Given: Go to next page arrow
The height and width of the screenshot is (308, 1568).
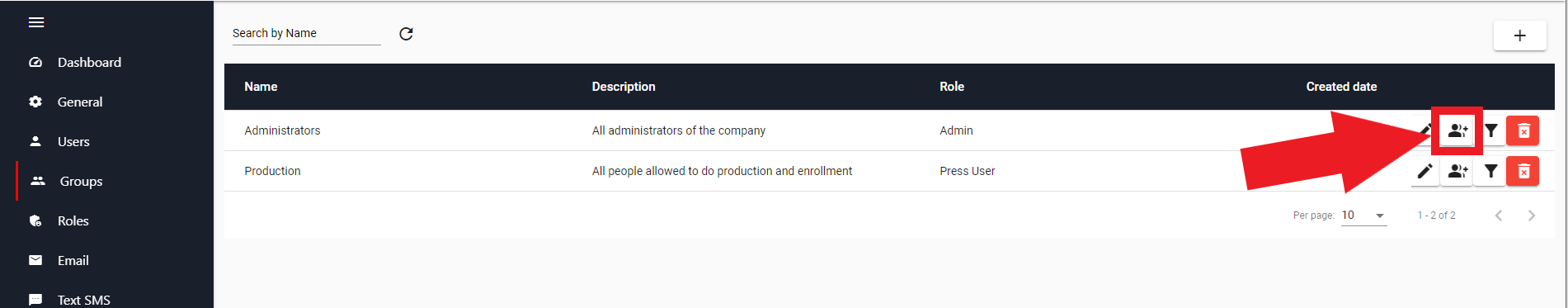Looking at the screenshot, I should (x=1532, y=216).
